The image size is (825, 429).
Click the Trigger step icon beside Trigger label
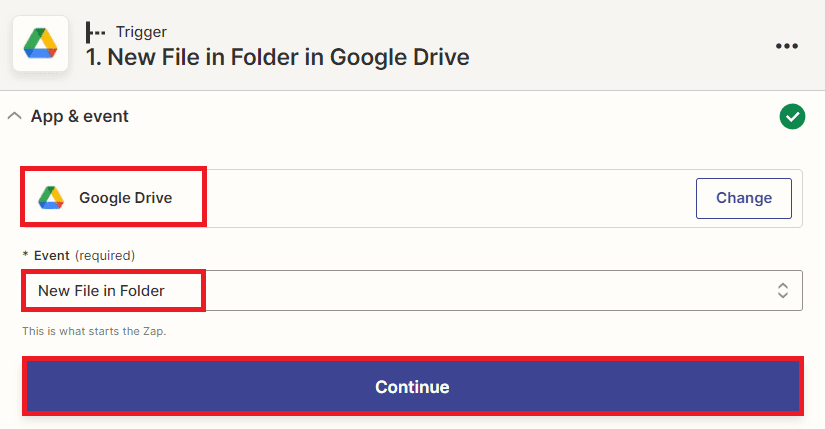[x=96, y=31]
